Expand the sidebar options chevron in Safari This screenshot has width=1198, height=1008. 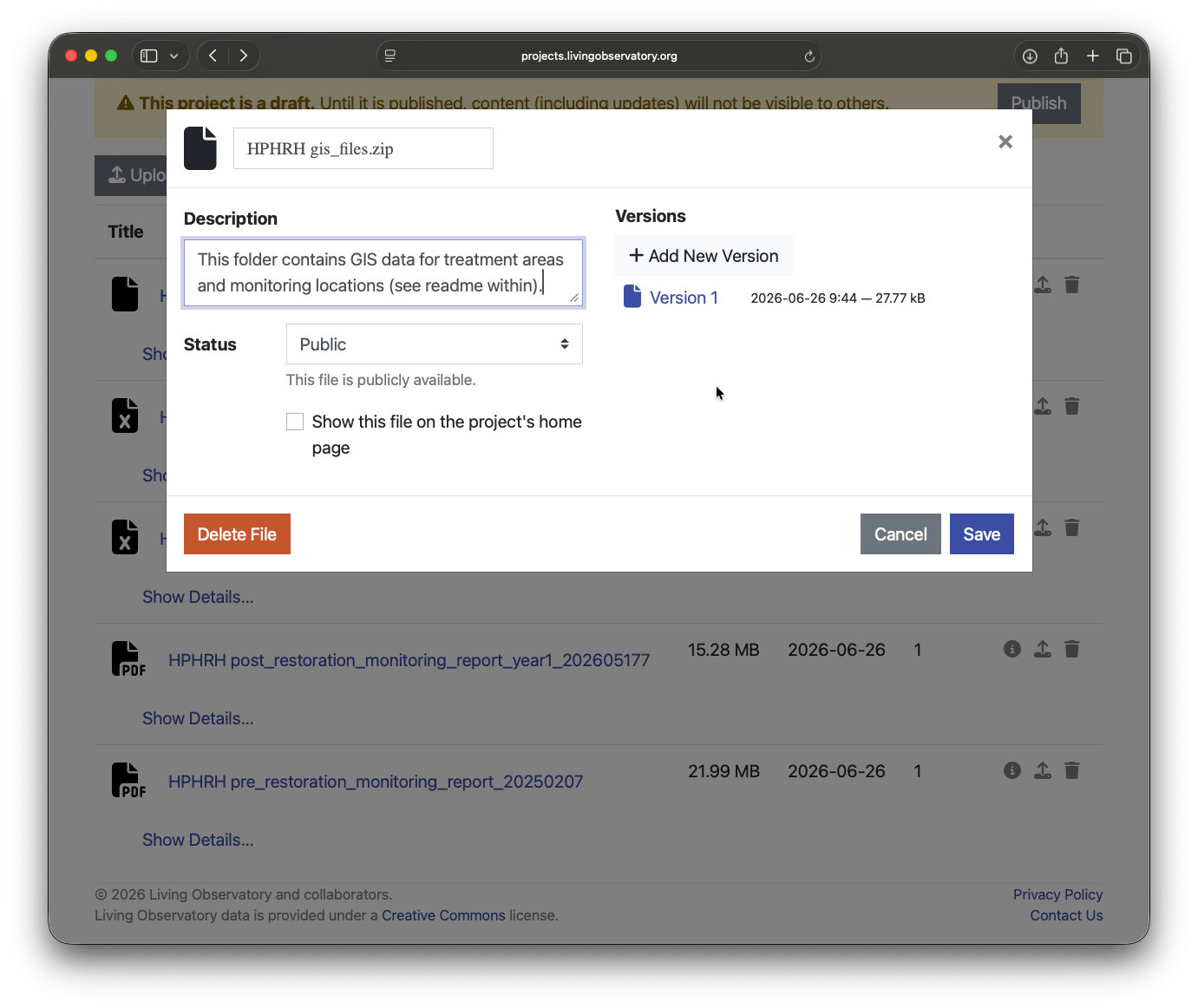[173, 56]
